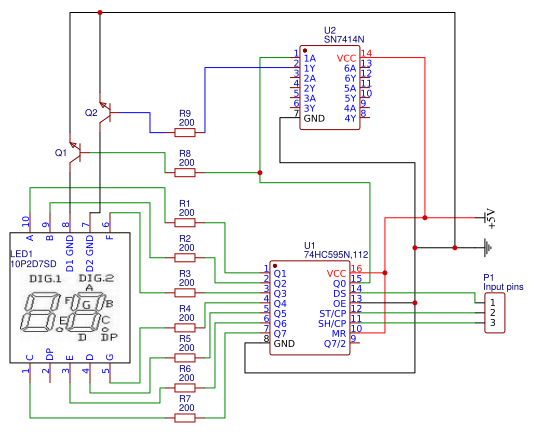This screenshot has height=432, width=534.
Task: Click the 'DS' pin label on U1
Action: pos(340,294)
